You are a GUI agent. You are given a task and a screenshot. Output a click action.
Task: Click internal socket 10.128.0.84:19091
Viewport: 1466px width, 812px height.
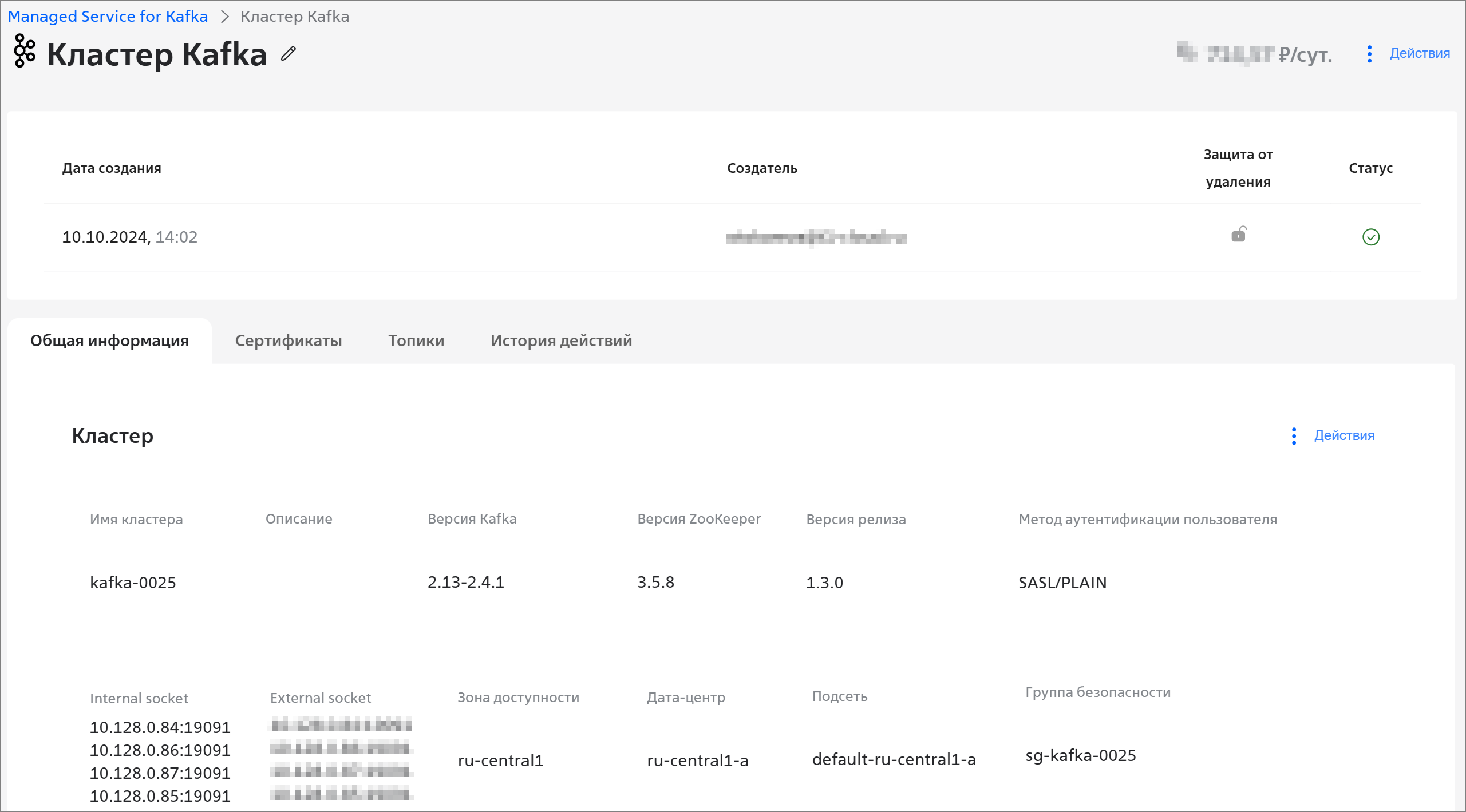pos(160,727)
